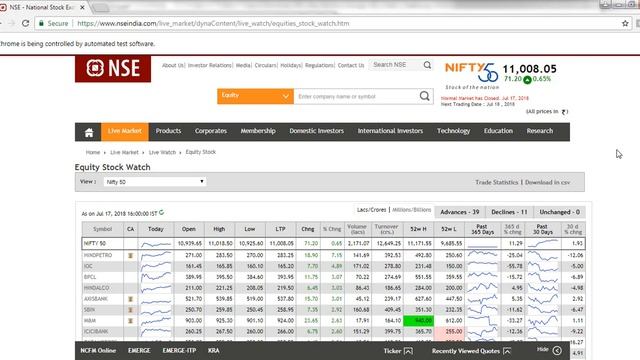
Task: Expand Recently Viewed Quotes arrow icon
Action: [x=507, y=351]
